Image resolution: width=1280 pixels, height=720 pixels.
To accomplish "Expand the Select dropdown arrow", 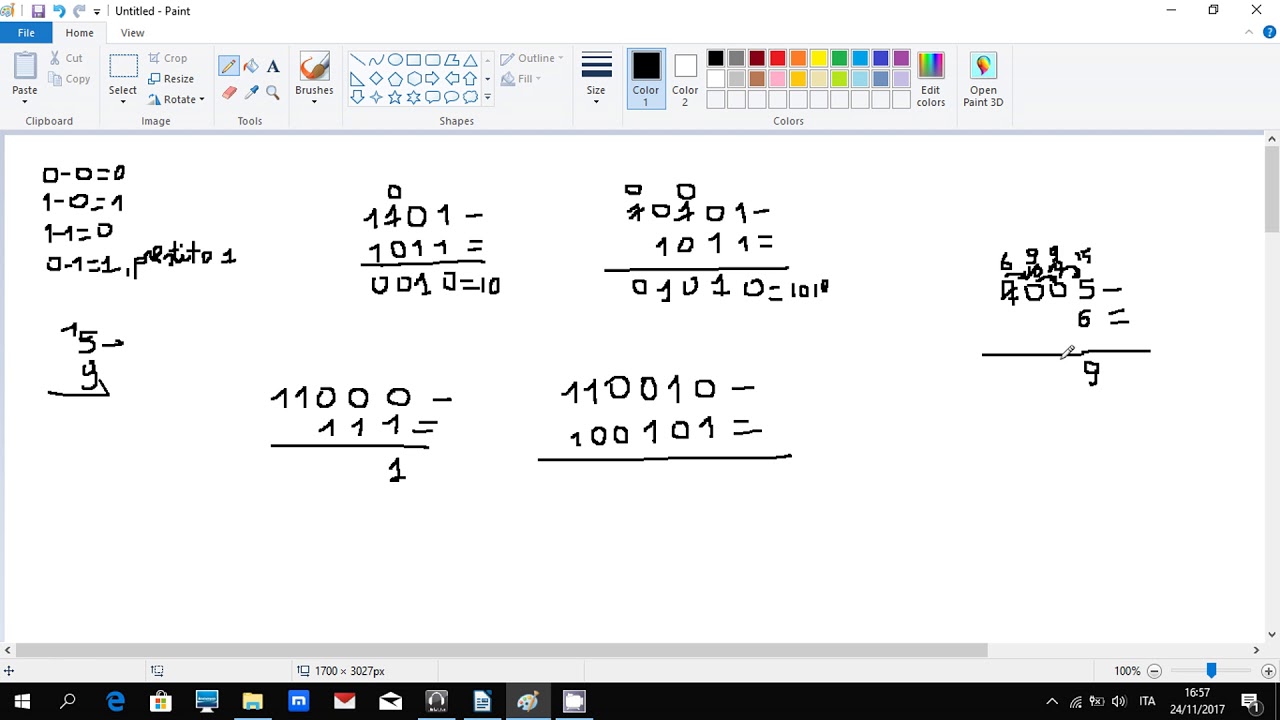I will (123, 101).
